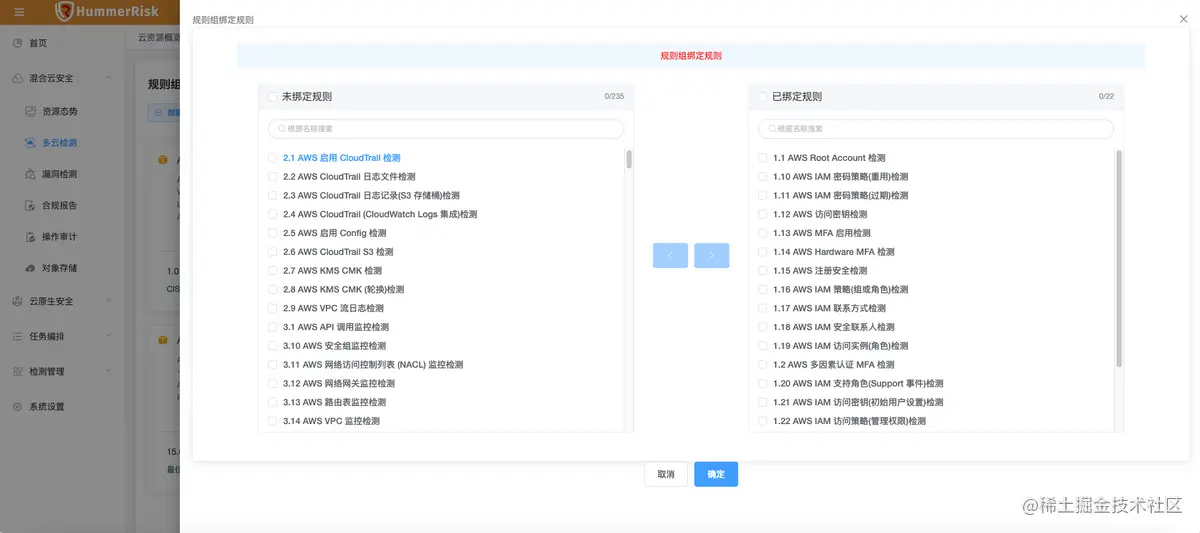
Task: Check 1.2 AWS 多因素认证 MFA 检测
Action: click(762, 365)
